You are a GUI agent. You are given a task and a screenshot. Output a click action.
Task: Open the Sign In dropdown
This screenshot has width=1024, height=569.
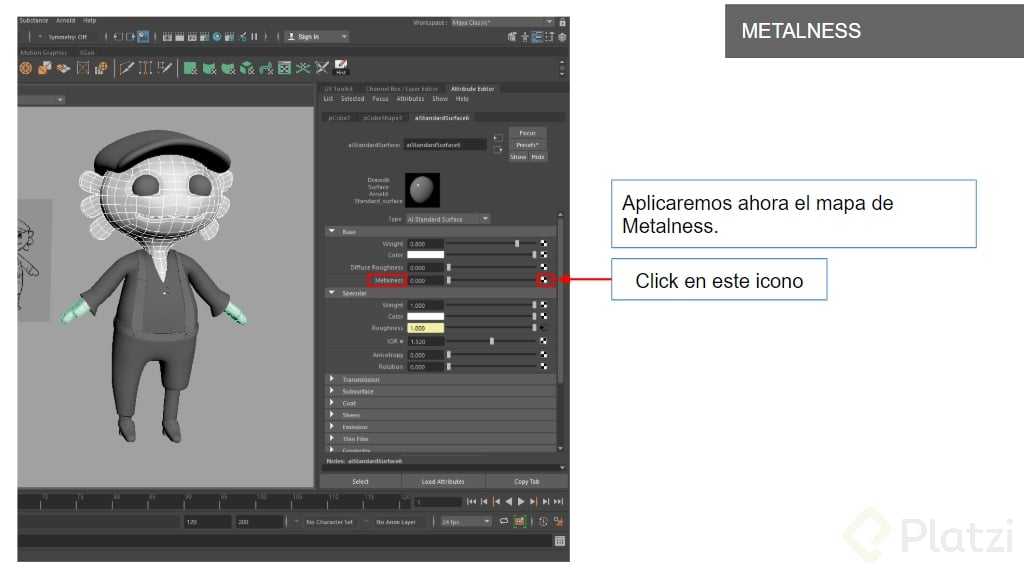point(317,37)
